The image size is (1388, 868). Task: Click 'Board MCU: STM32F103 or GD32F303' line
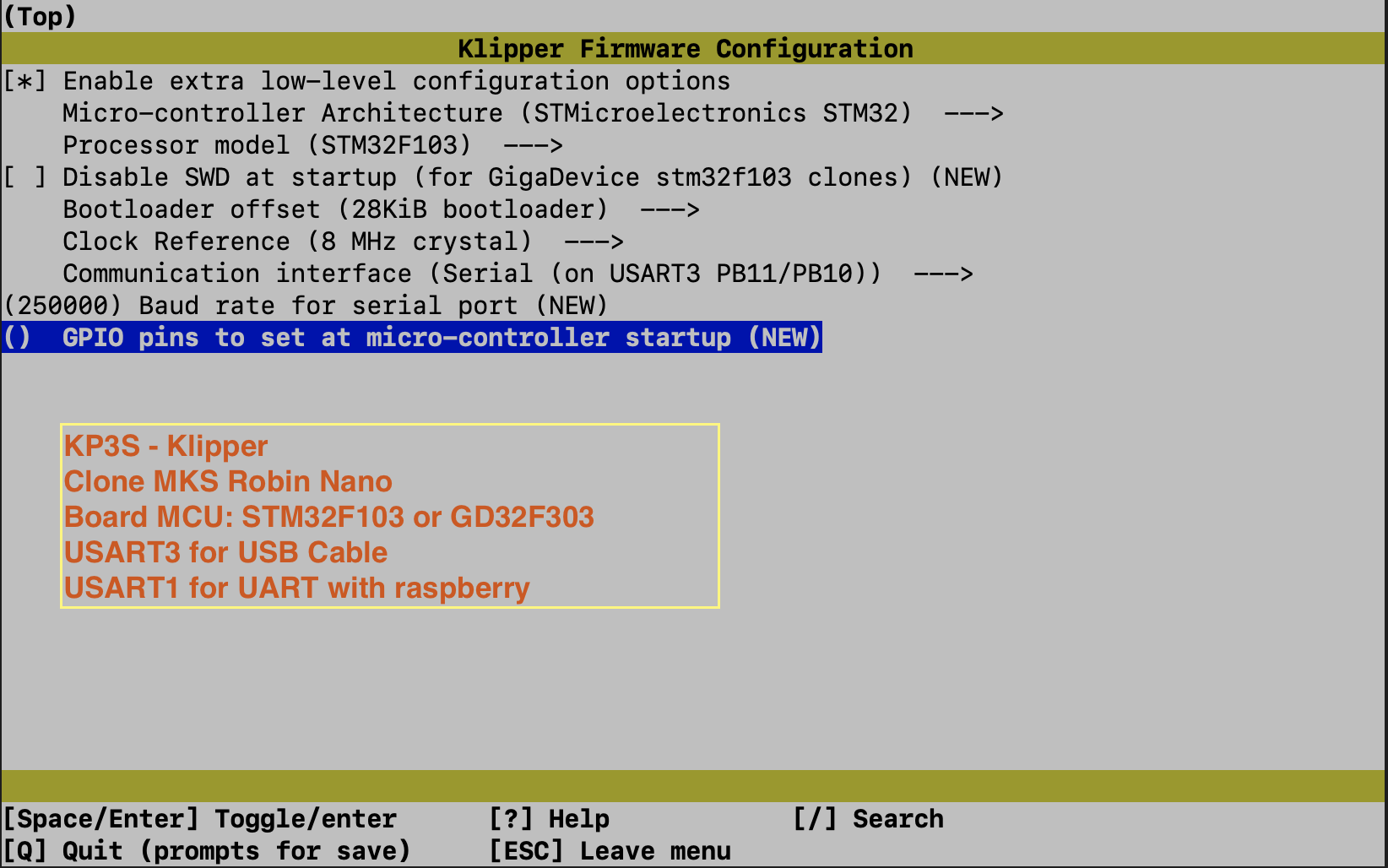pos(329,517)
